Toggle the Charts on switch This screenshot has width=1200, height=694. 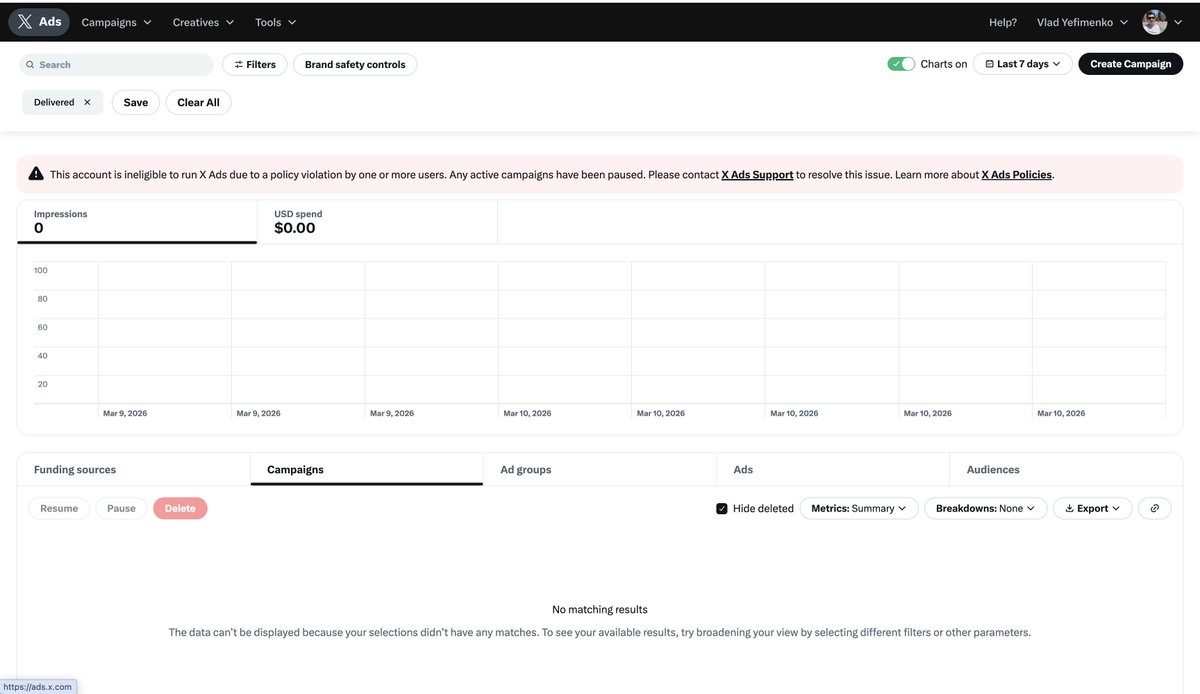click(901, 64)
